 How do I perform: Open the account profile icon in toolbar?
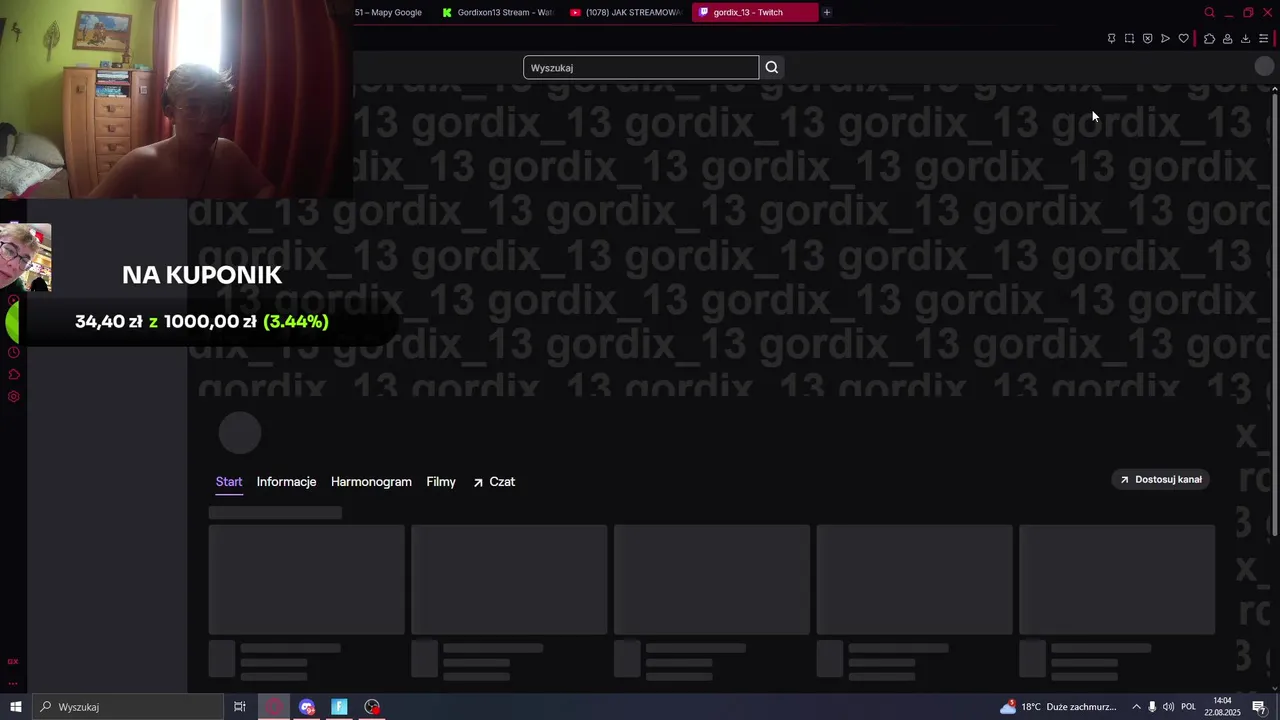1227,39
